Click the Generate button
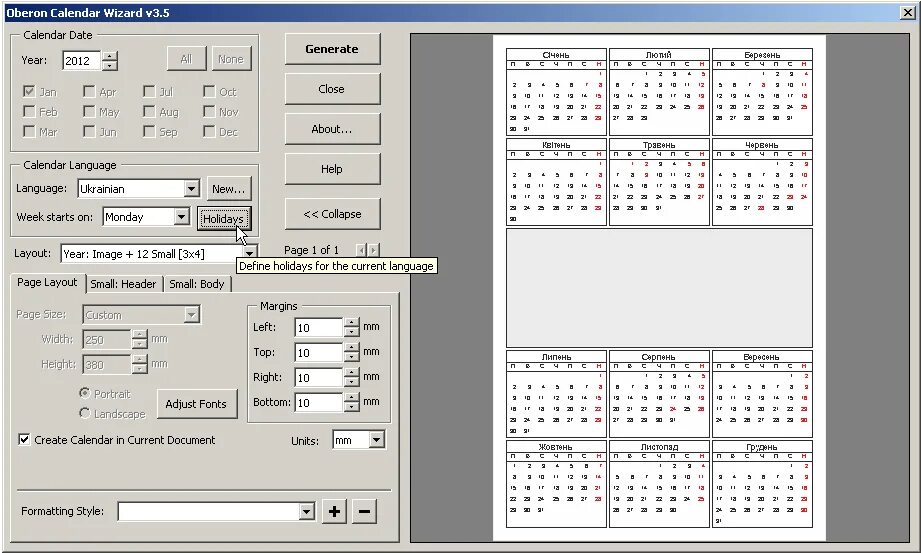921x553 pixels. click(332, 49)
